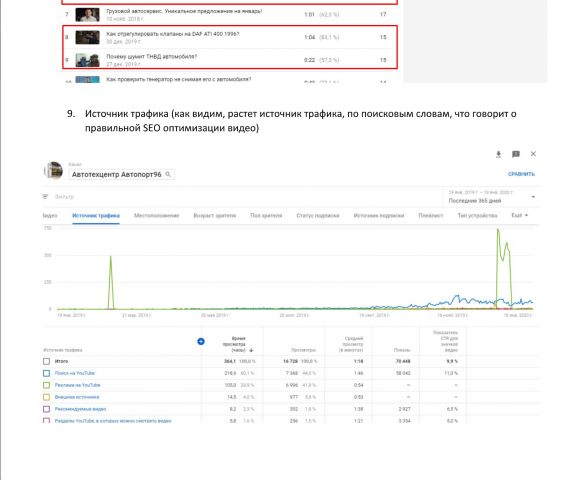The image size is (579, 480).
Task: Open the Поиск на YouTube source link
Action: pyautogui.click(x=75, y=373)
